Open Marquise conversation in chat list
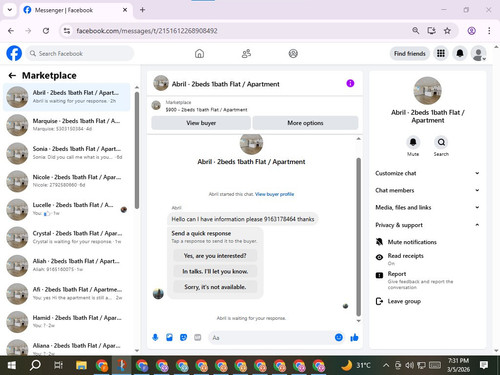500x375 pixels. (x=66, y=125)
